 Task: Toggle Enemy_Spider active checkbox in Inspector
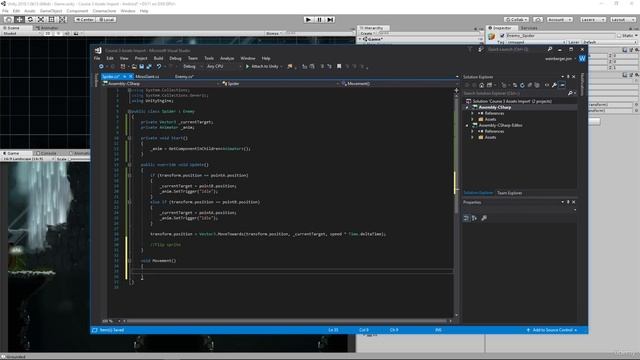(x=502, y=36)
